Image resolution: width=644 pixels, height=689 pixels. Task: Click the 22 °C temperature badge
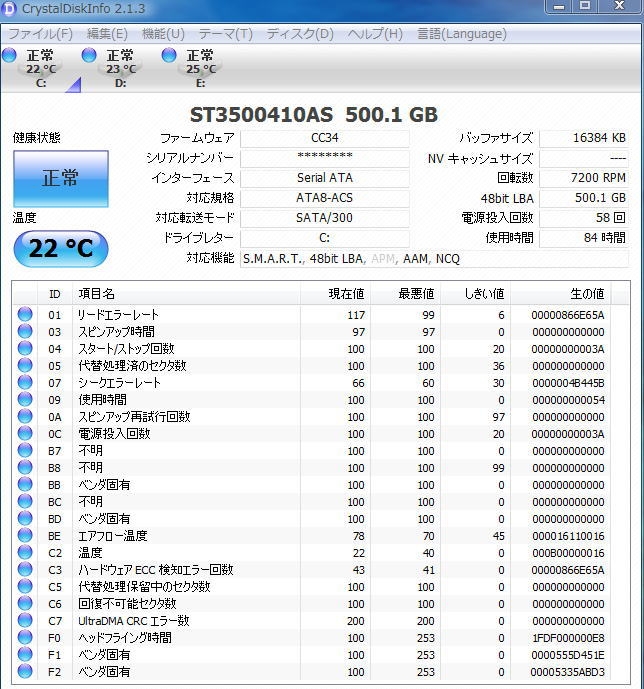click(x=61, y=248)
